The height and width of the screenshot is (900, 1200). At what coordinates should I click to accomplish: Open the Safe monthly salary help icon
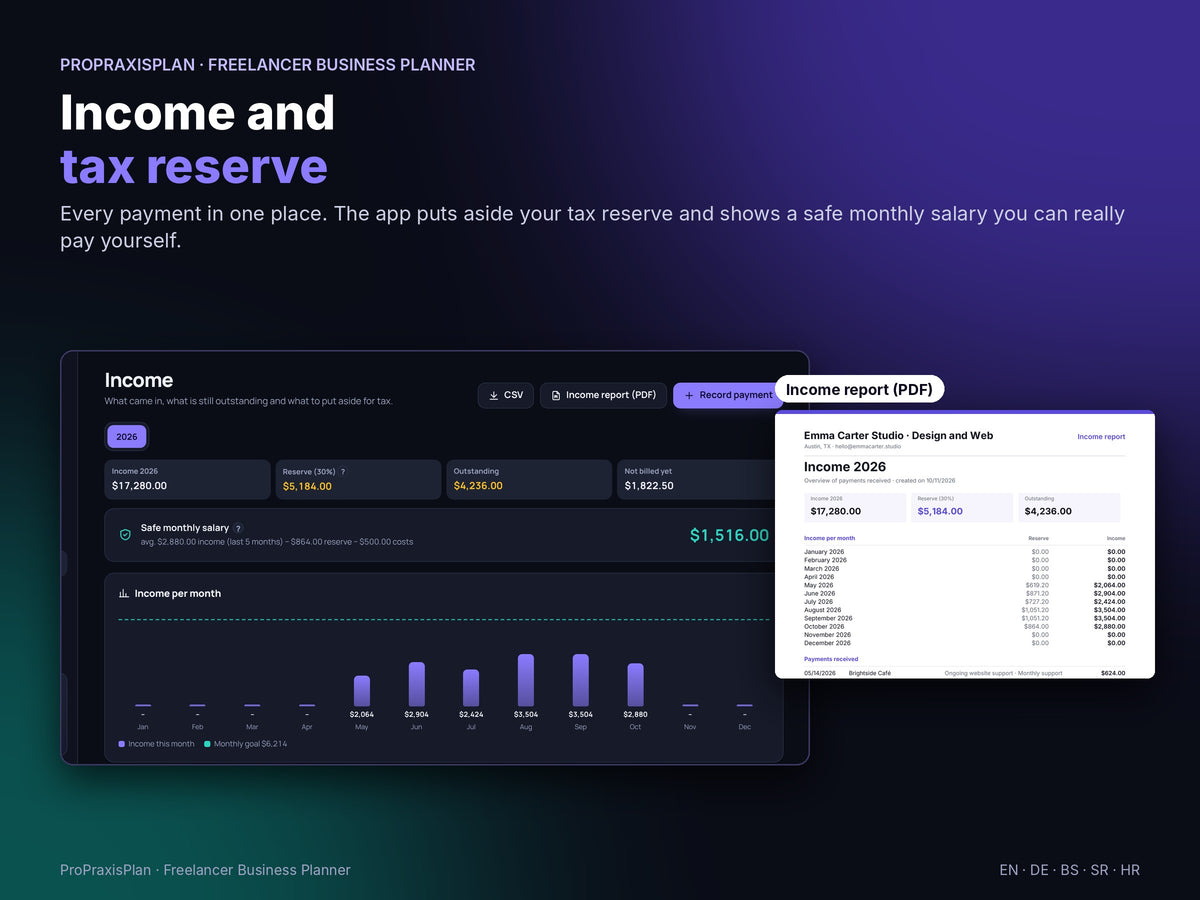pos(238,528)
